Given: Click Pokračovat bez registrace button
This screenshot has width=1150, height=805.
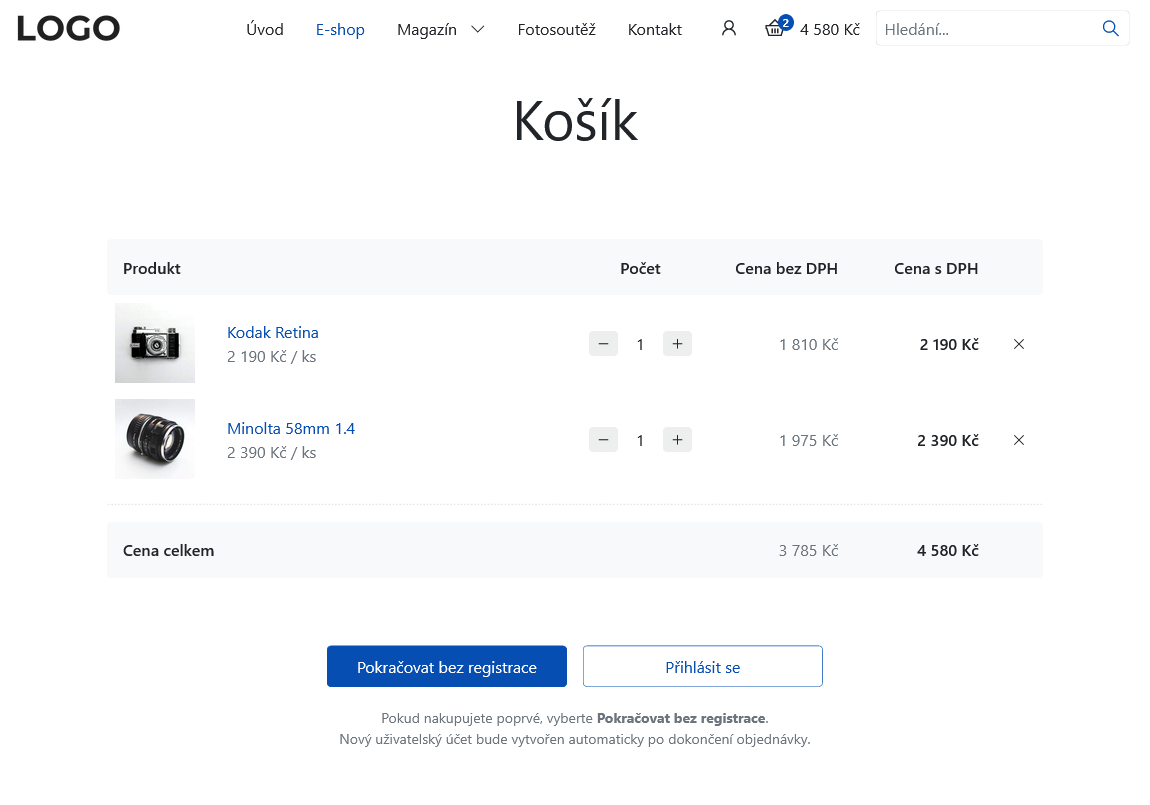Looking at the screenshot, I should point(447,667).
